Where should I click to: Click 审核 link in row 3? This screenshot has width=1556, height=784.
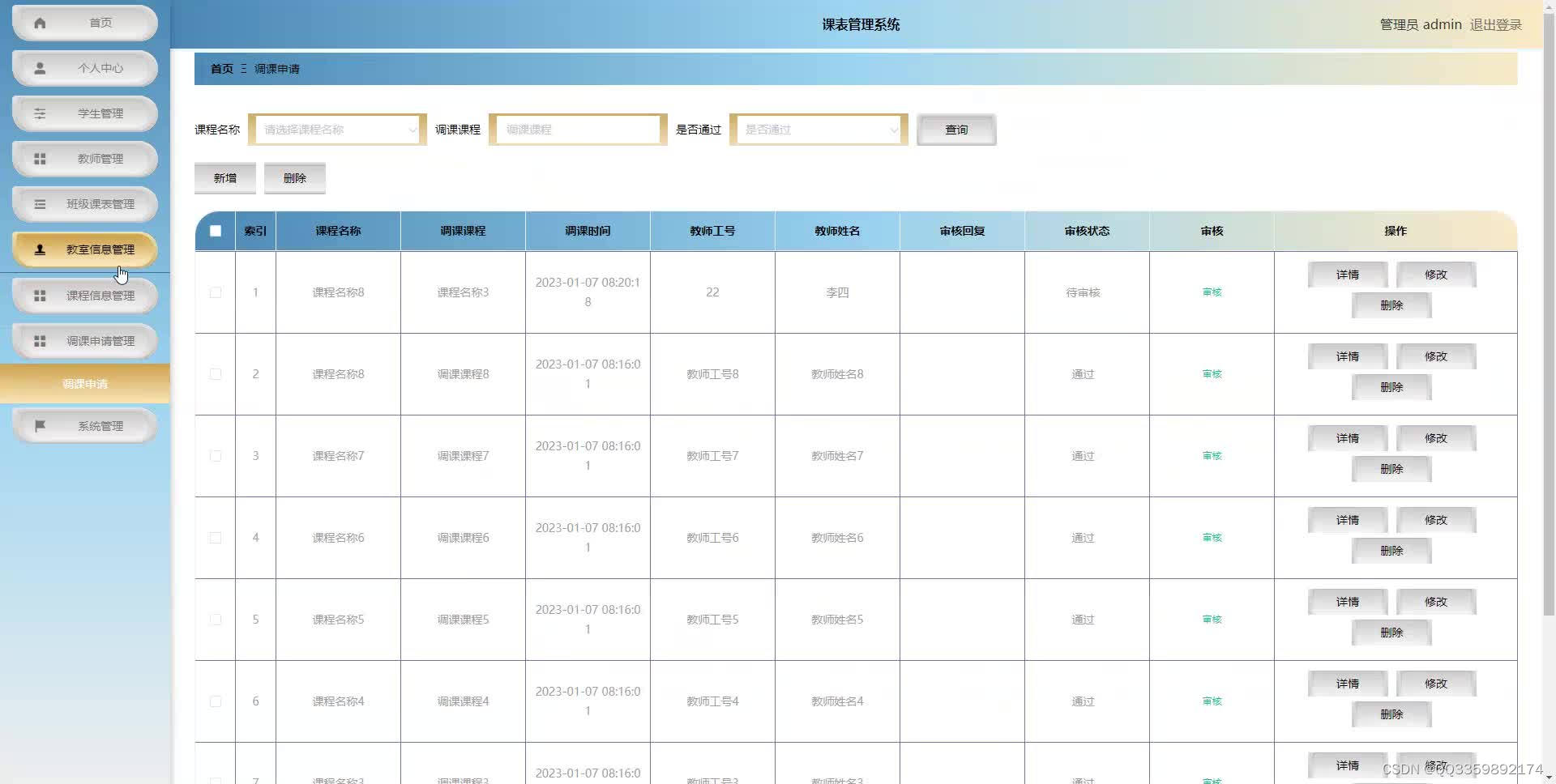pos(1212,456)
